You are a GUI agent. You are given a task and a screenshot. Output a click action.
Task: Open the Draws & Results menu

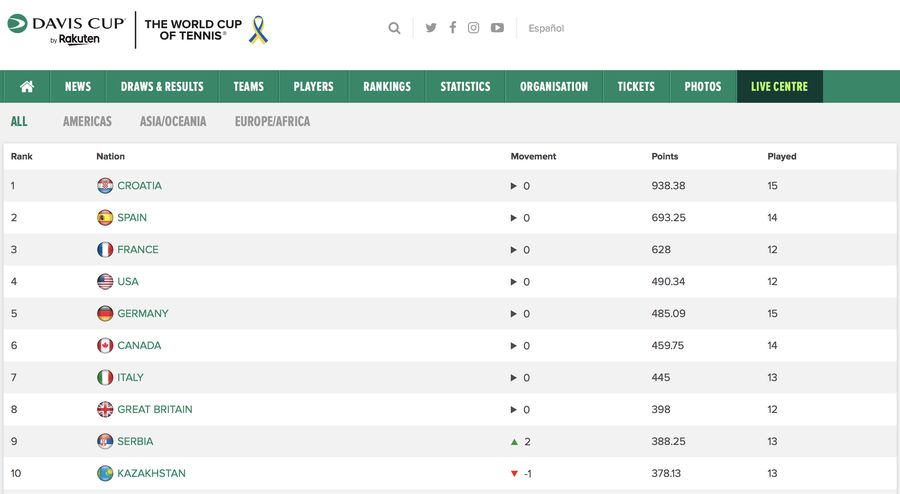(162, 87)
